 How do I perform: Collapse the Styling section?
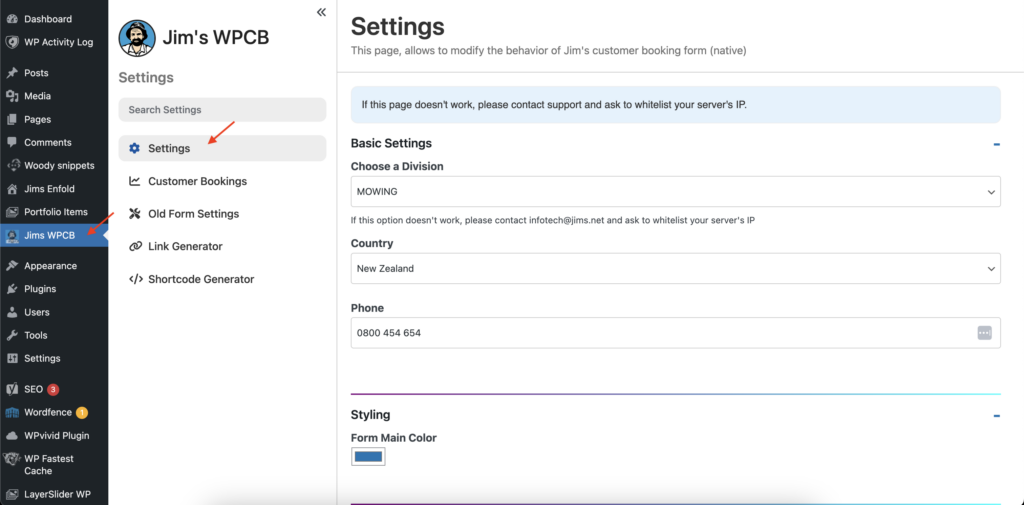click(x=996, y=415)
